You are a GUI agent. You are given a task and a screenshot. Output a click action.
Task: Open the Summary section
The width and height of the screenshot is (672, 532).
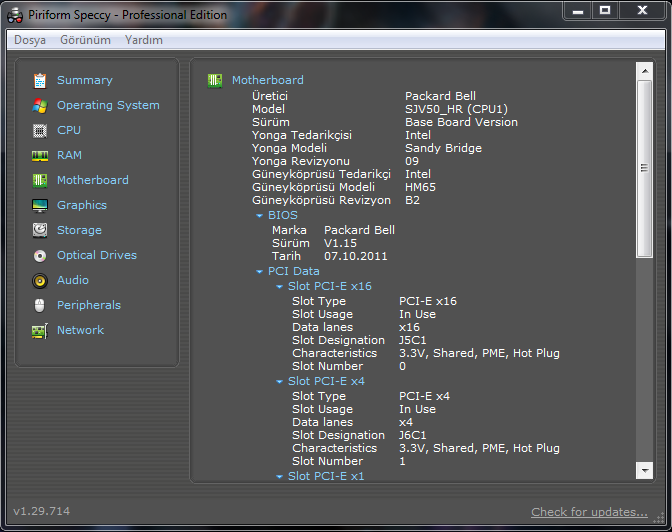pos(85,80)
